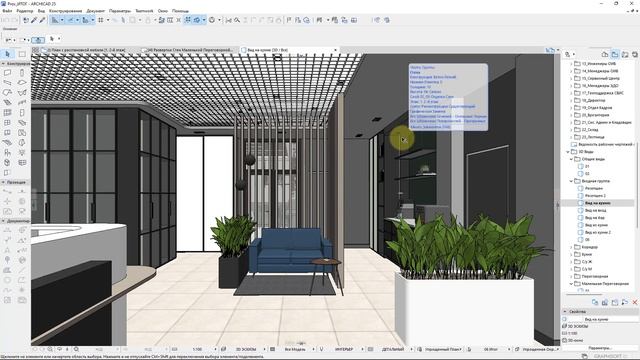The image size is (640, 360).
Task: Open the Ресепшен 2 view
Action: pyautogui.click(x=595, y=196)
